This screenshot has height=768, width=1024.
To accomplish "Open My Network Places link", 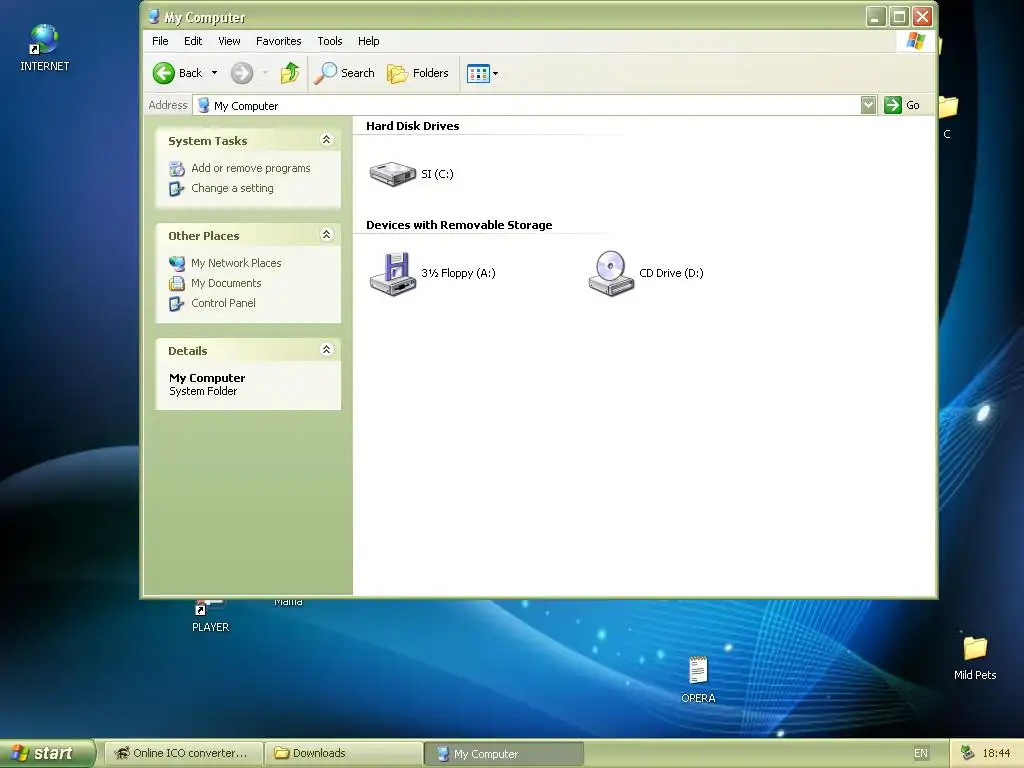I will coord(236,263).
